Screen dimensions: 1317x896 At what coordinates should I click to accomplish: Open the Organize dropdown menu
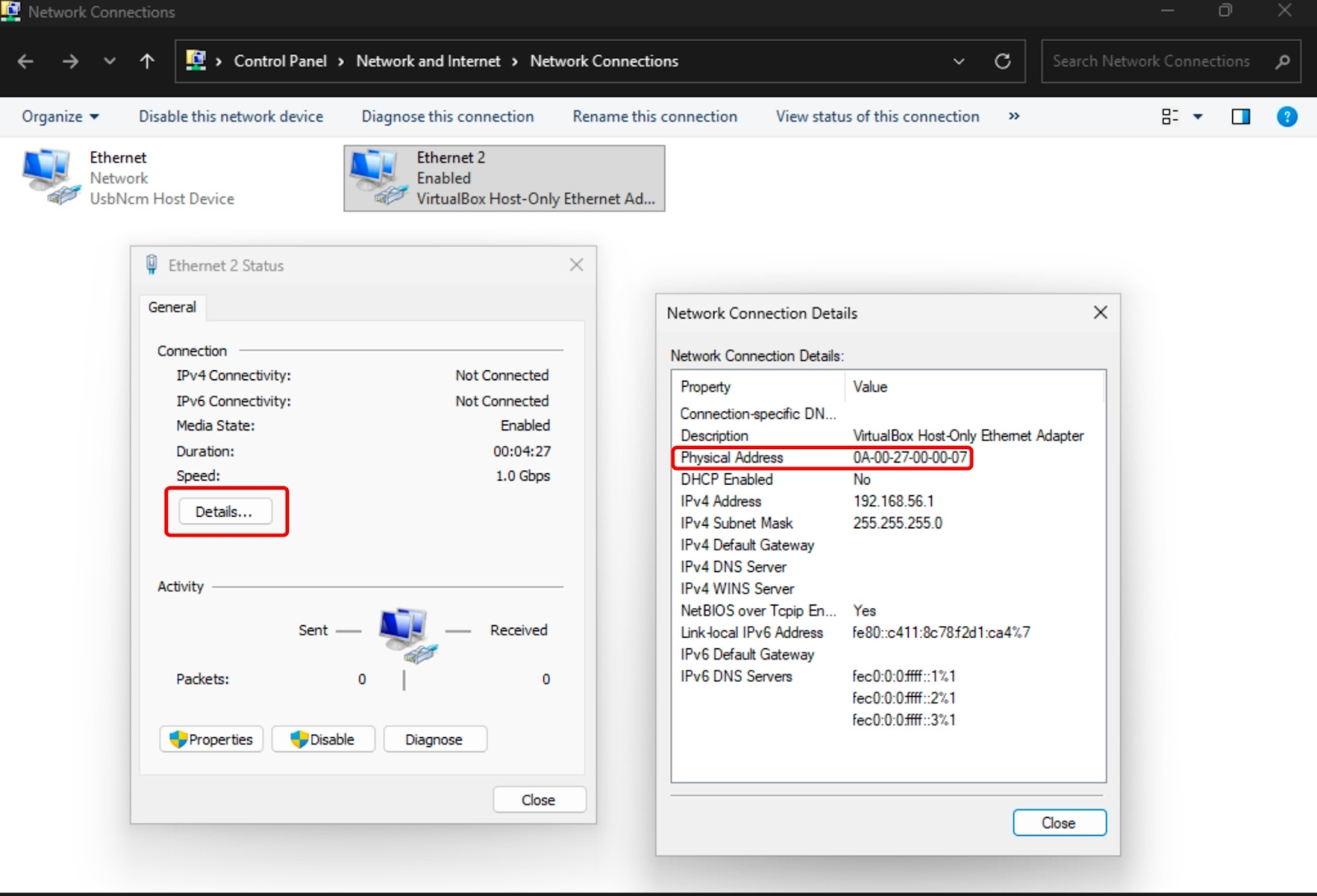point(60,117)
